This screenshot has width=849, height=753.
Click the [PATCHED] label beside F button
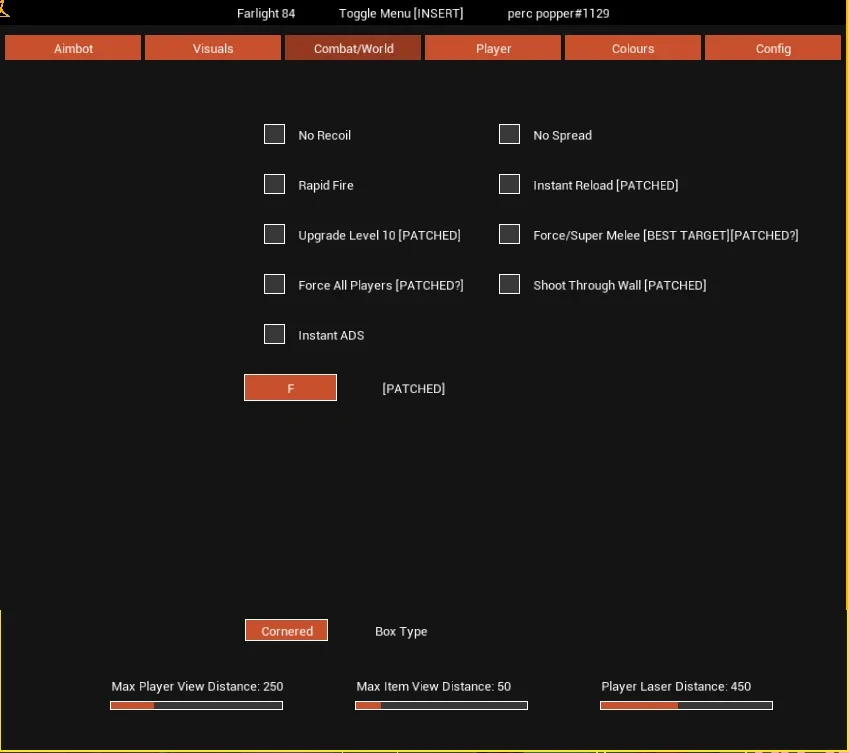(x=414, y=389)
